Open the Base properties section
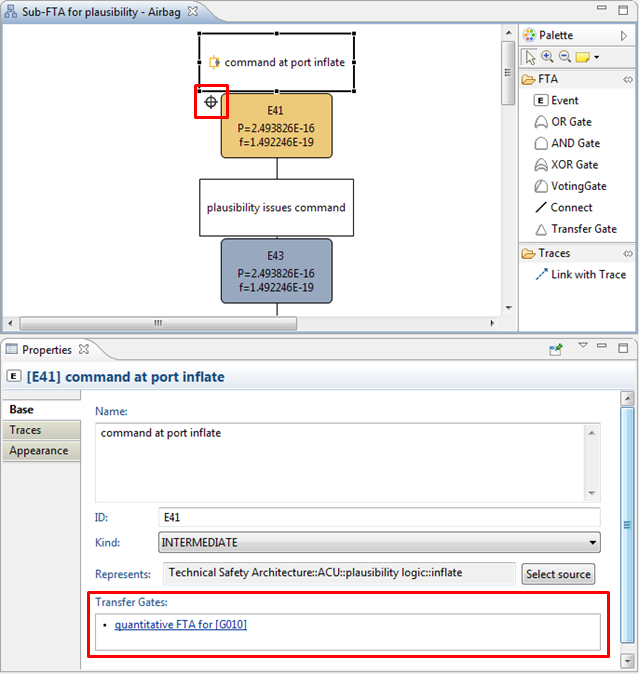 41,410
